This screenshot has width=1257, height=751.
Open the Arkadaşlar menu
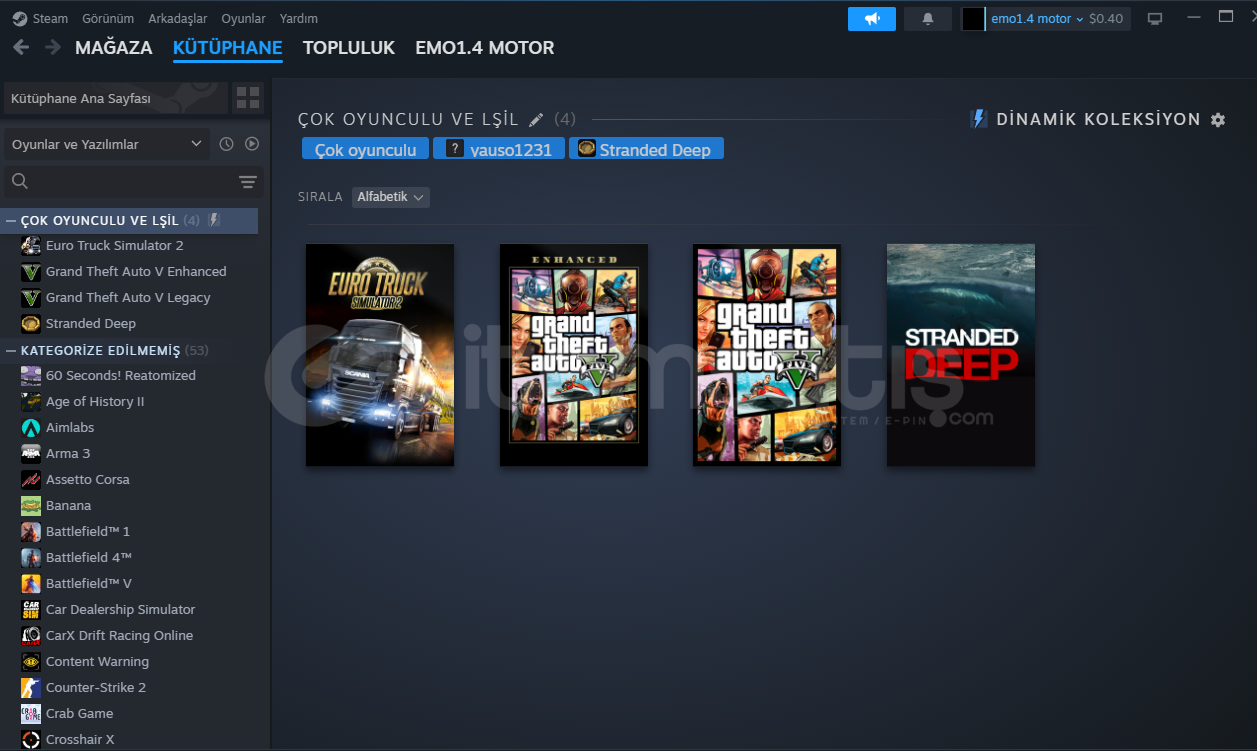coord(178,18)
